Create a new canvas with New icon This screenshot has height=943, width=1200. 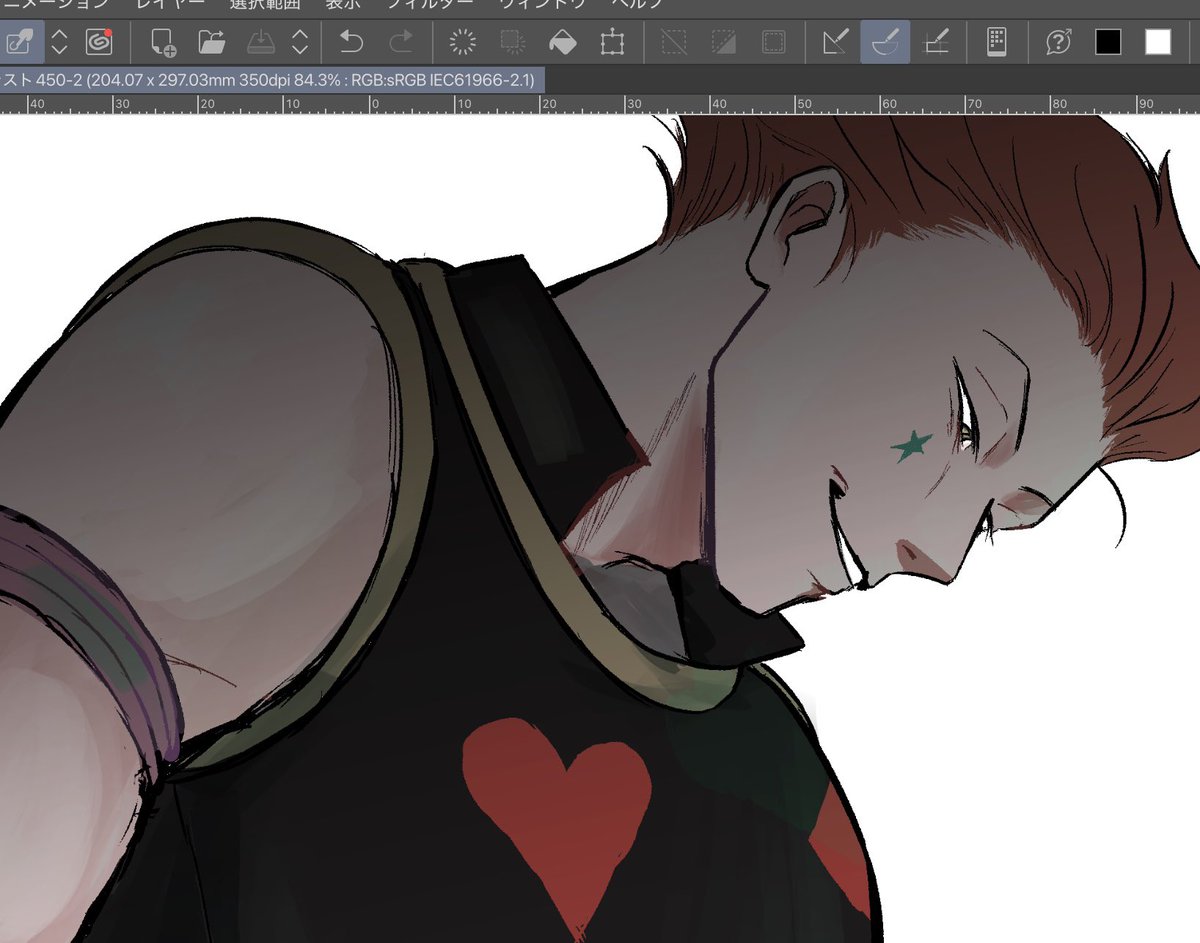pyautogui.click(x=163, y=42)
